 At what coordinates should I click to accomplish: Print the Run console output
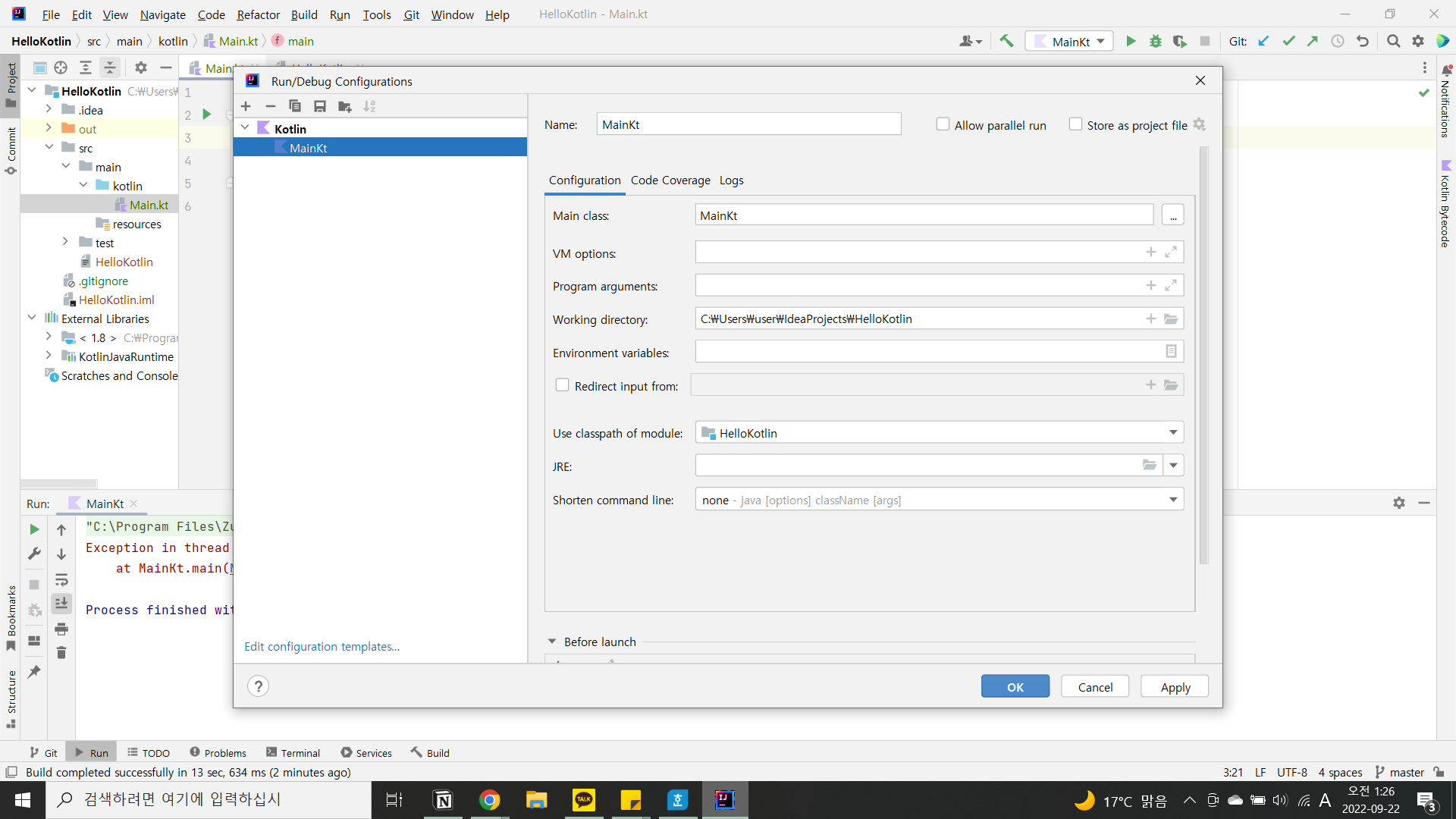click(x=61, y=629)
